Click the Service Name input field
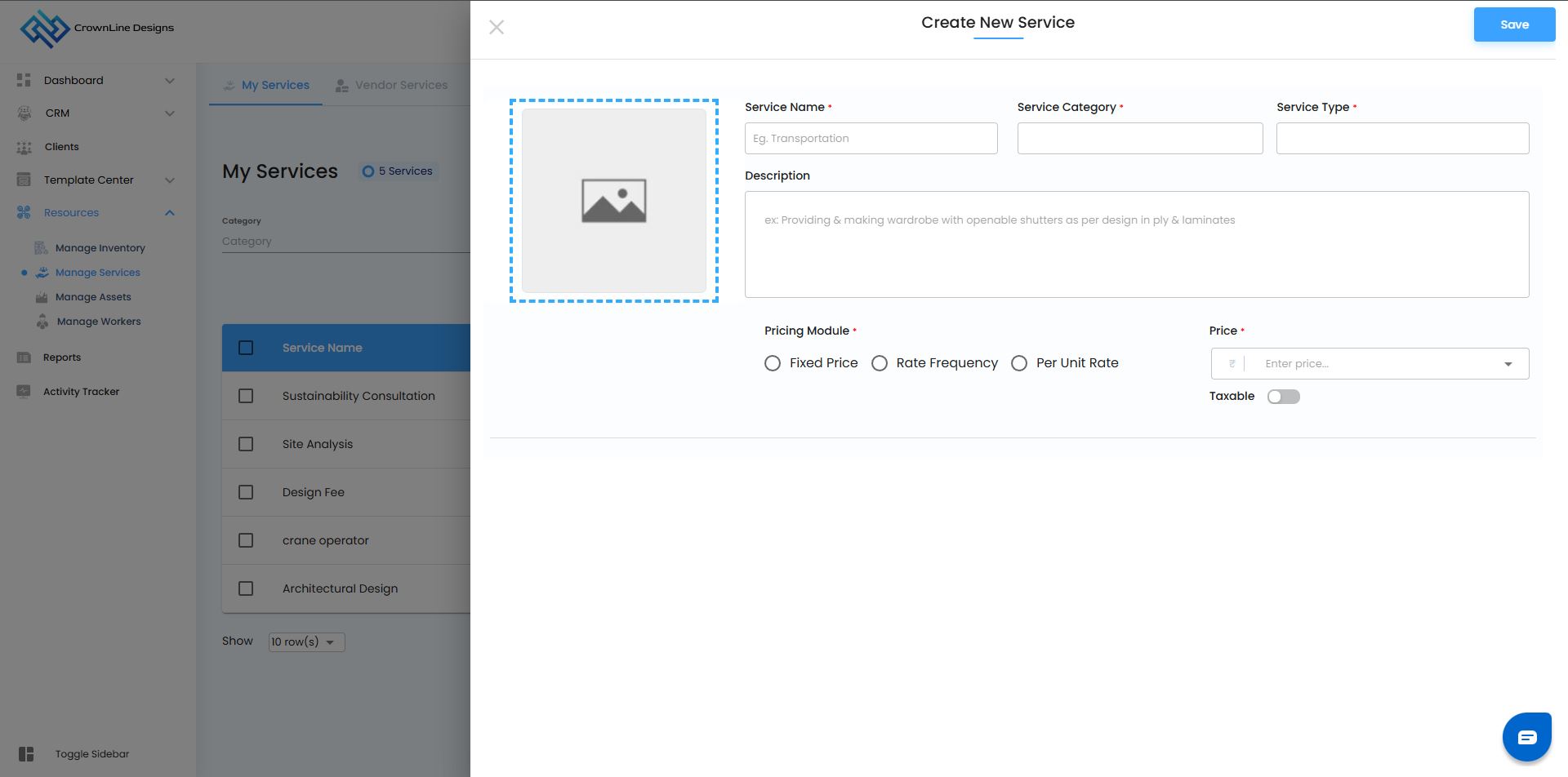The width and height of the screenshot is (1568, 777). [x=871, y=139]
